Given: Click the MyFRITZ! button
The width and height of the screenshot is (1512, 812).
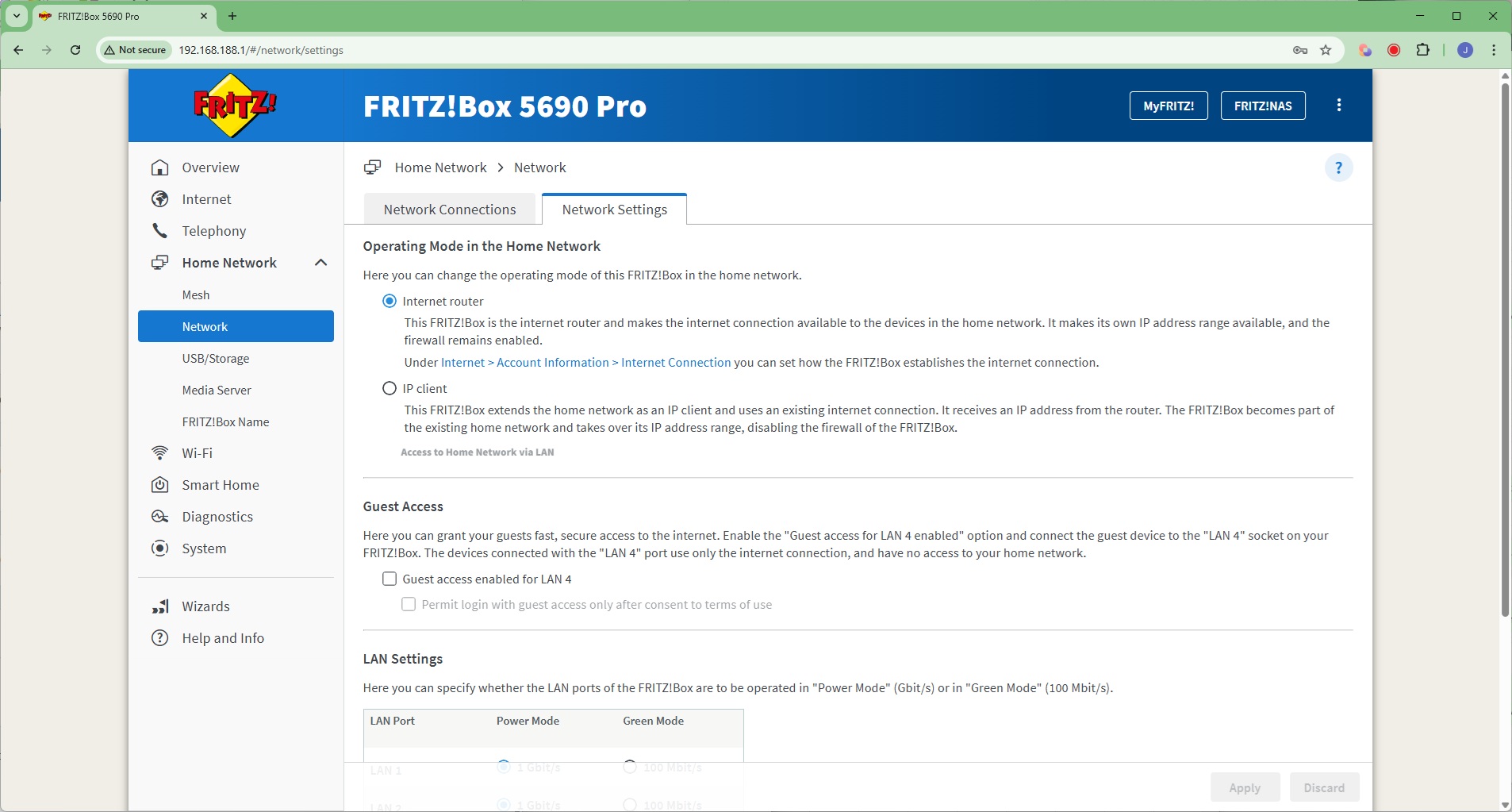Looking at the screenshot, I should tap(1168, 106).
